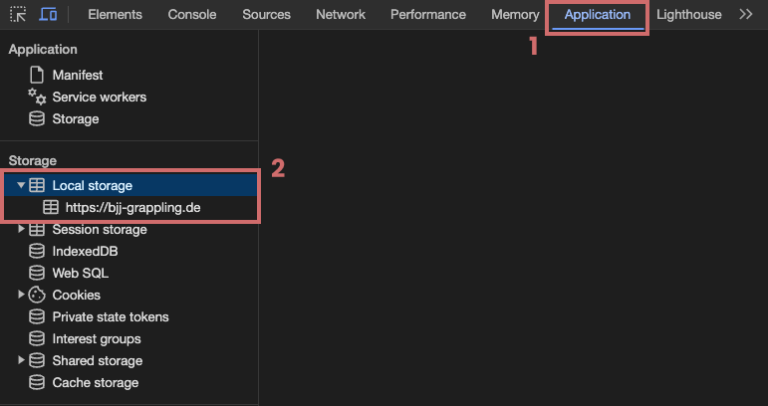Click the inspect element picker icon

click(x=17, y=15)
